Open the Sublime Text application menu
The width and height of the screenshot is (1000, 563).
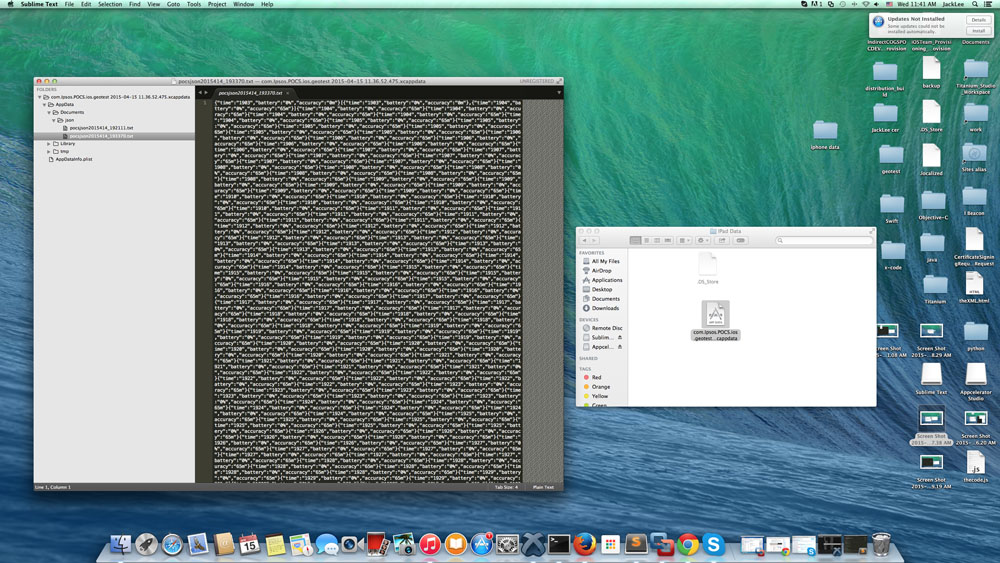39,4
